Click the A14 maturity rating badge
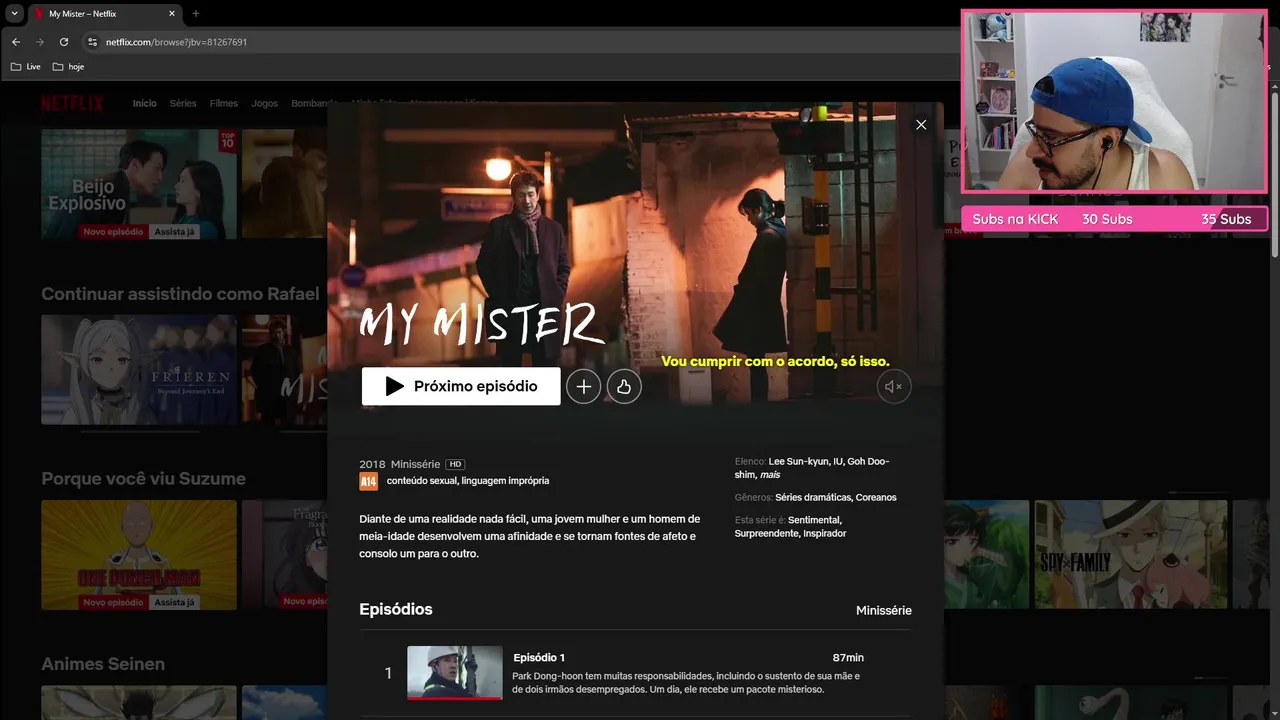 [368, 481]
